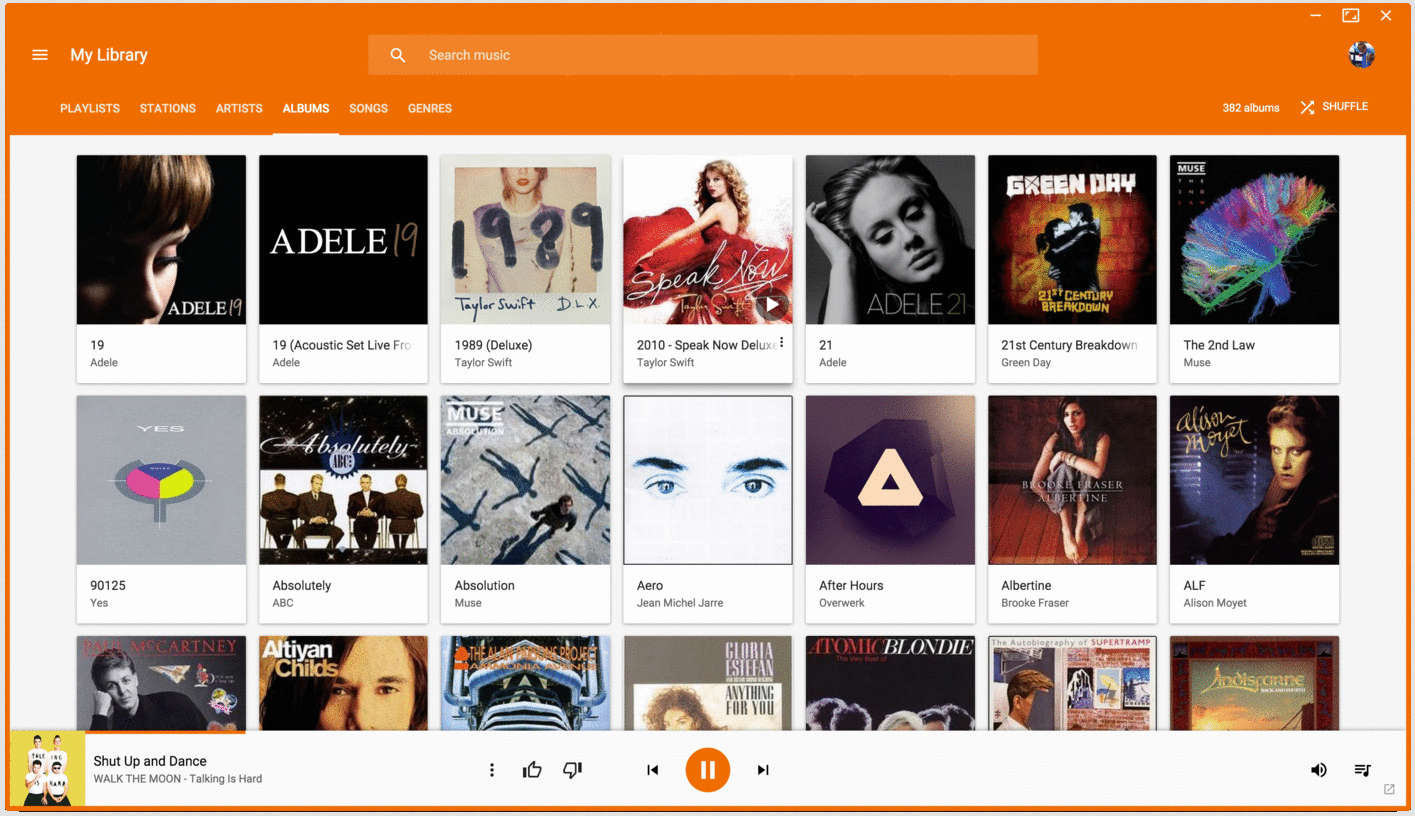Click the volume speaker icon
Viewport: 1415px width, 816px height.
[1319, 770]
